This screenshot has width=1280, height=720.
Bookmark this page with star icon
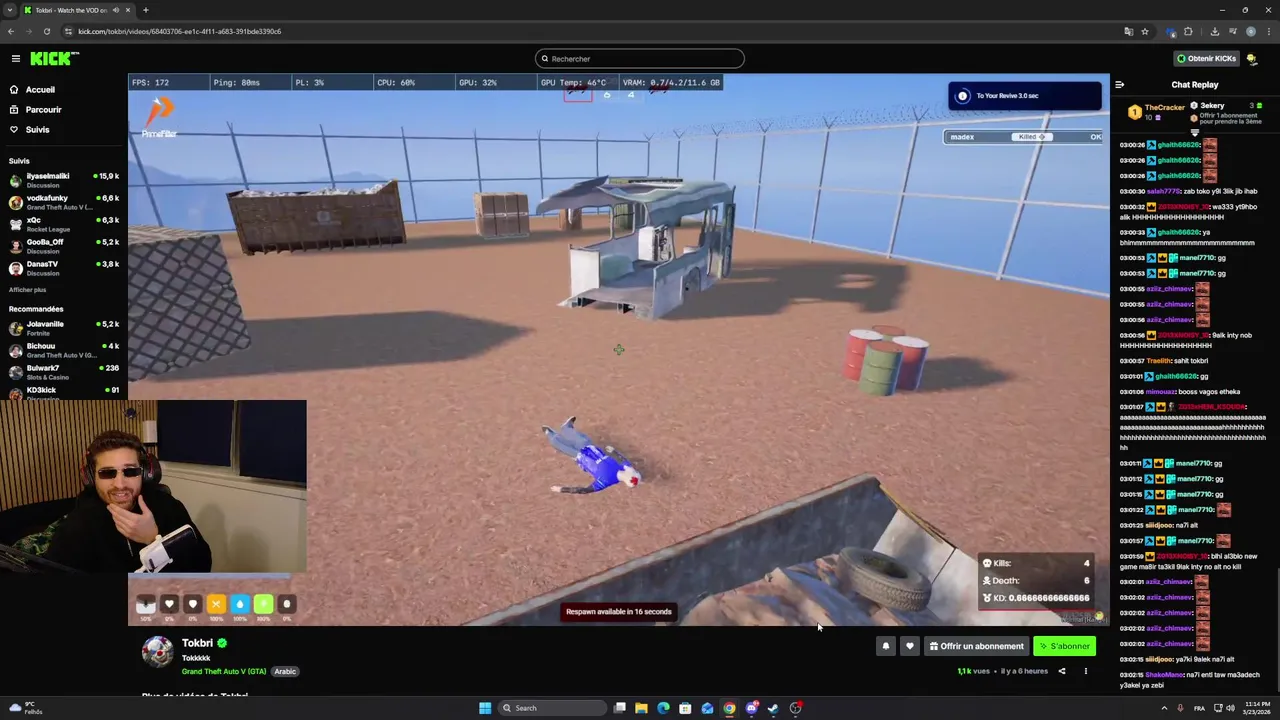click(1145, 31)
